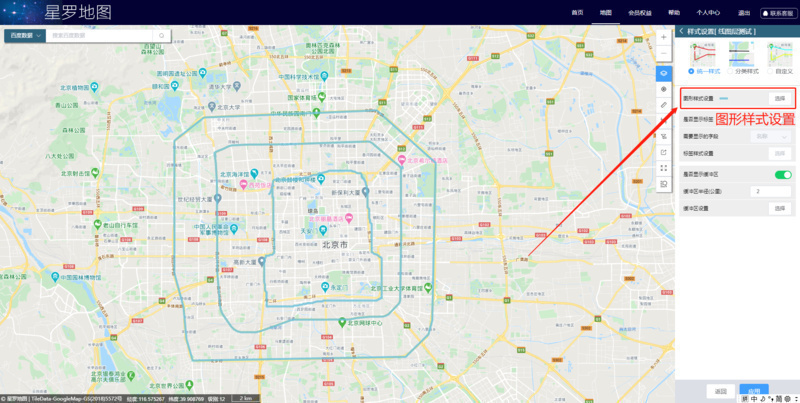Click the 北京网球中心 green marker
The image size is (800, 403).
342,322
